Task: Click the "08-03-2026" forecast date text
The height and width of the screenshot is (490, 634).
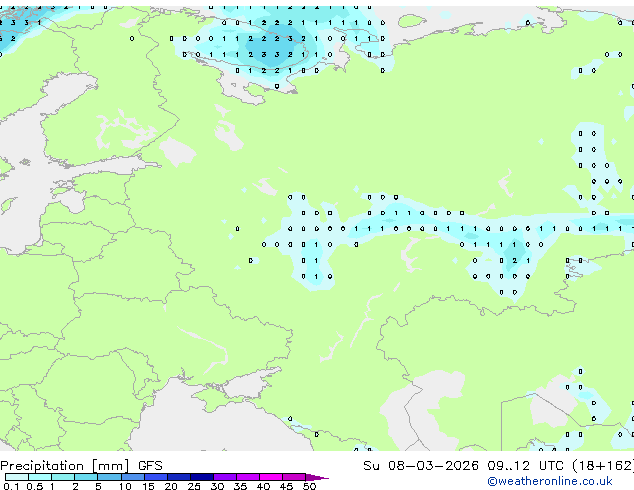Action: click(433, 466)
